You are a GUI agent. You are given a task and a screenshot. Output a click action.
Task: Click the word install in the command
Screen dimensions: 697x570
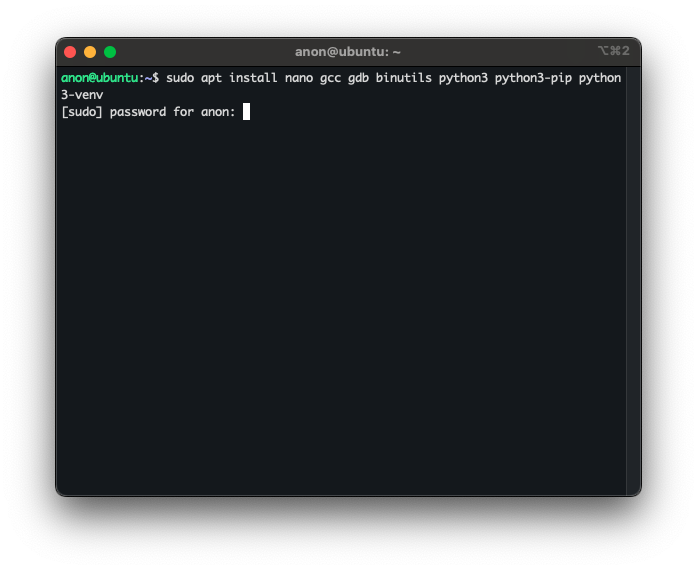pos(253,78)
